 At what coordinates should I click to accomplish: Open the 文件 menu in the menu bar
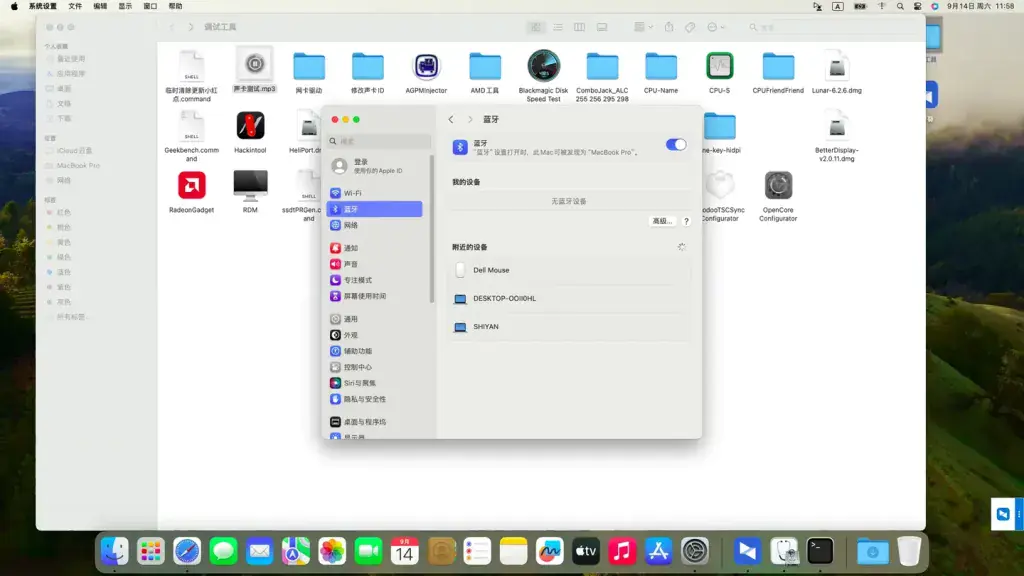75,6
